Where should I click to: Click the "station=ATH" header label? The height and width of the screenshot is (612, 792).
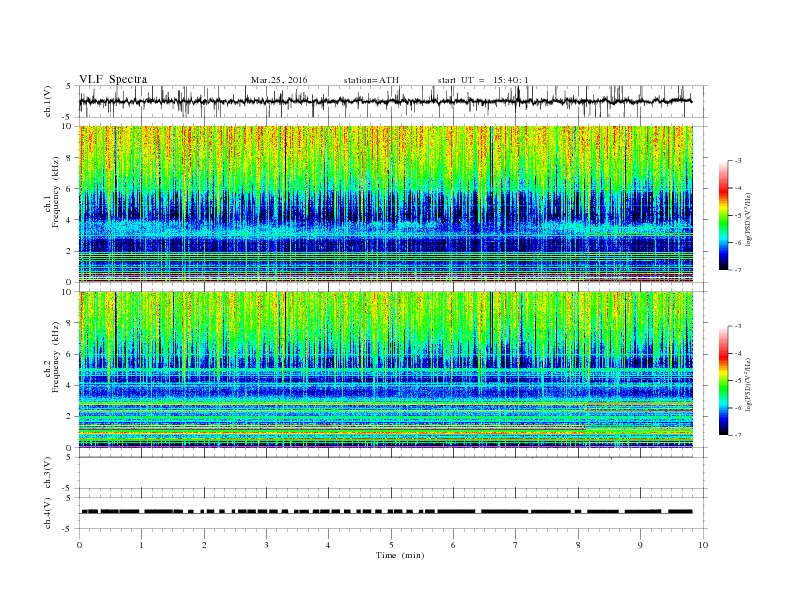371,80
